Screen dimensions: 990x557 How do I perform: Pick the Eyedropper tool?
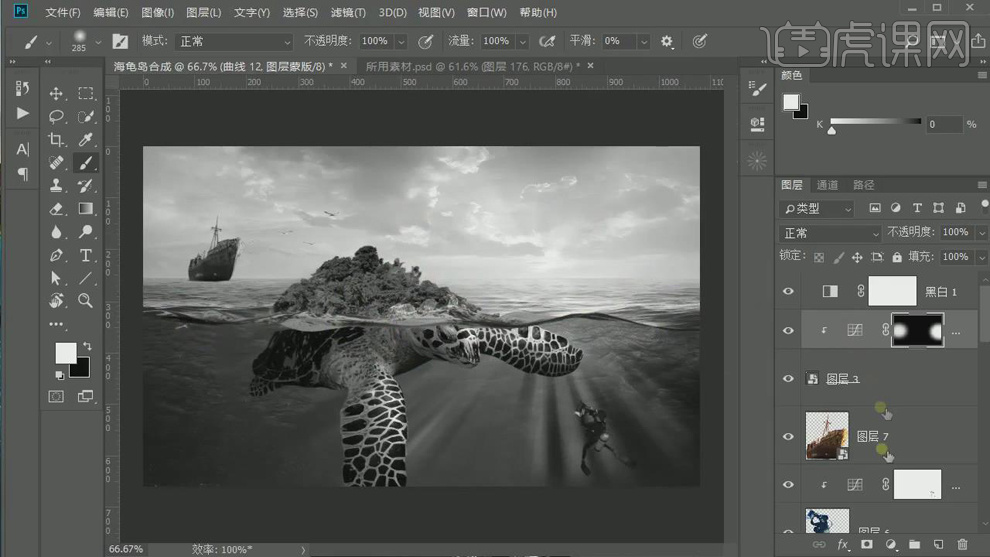tap(86, 139)
